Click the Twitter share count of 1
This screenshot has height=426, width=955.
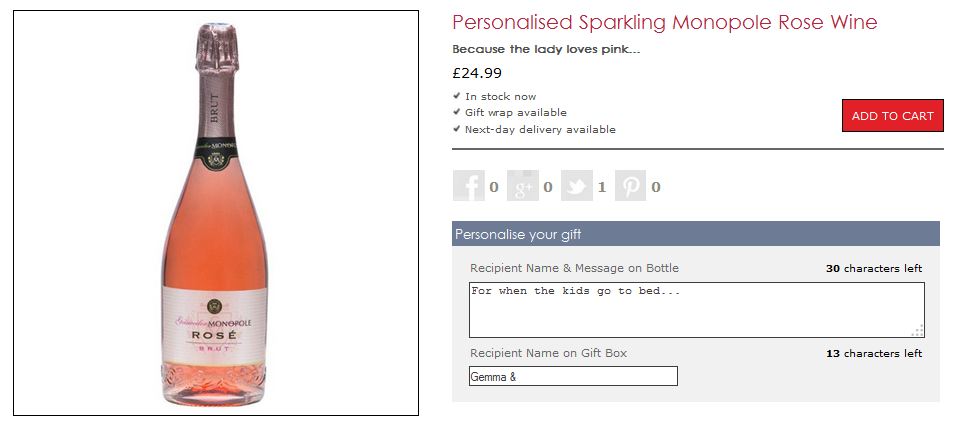coord(601,187)
